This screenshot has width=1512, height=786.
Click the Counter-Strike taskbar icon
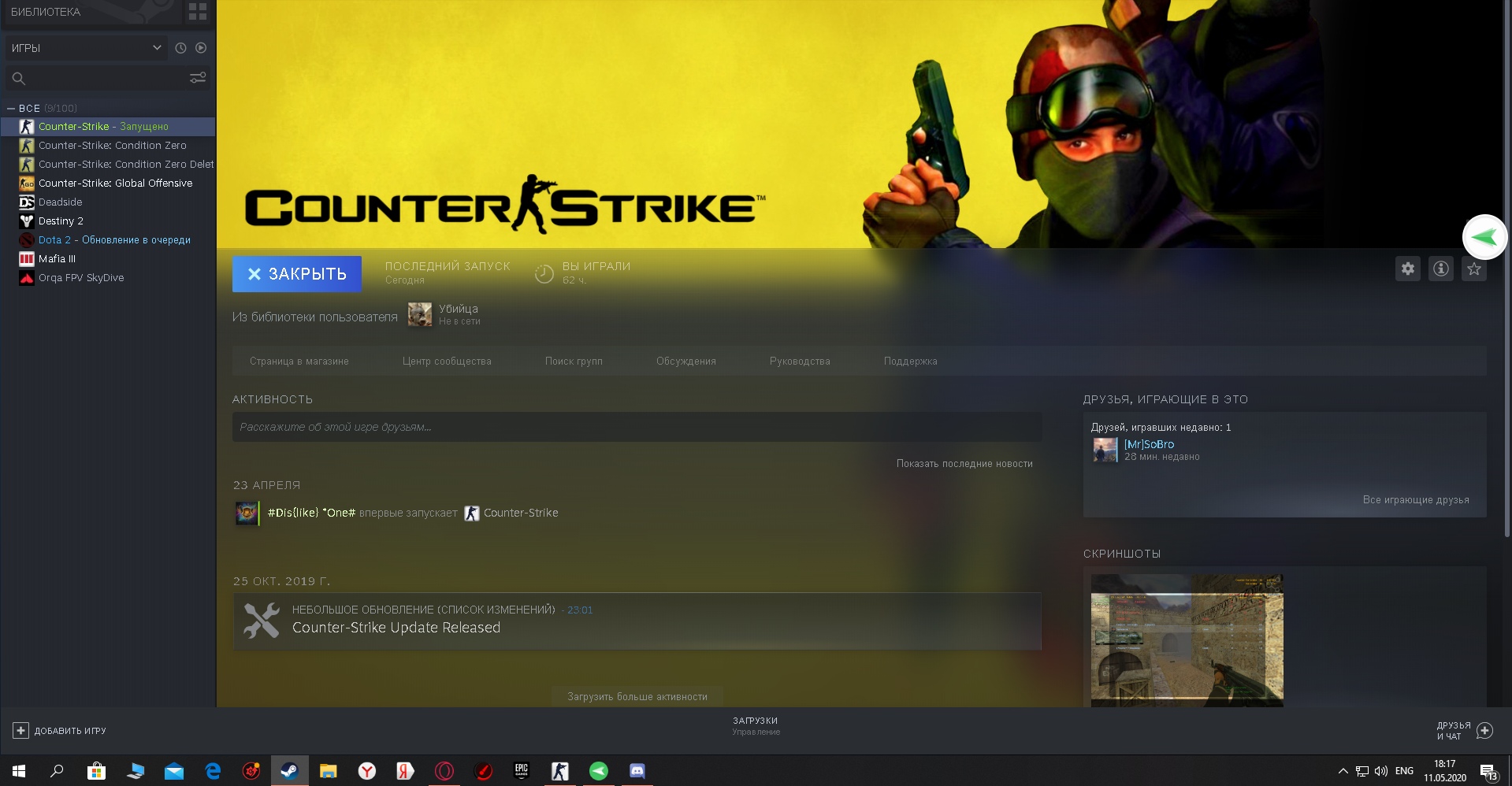point(560,771)
